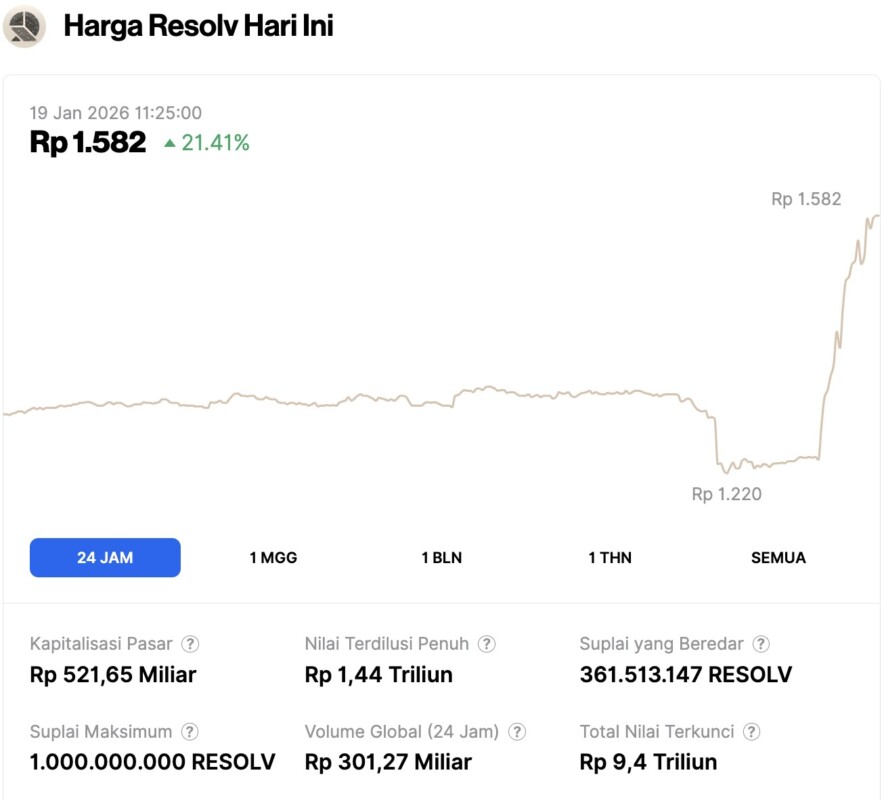This screenshot has height=800, width=884.
Task: Select the 24 JAM time range
Action: [x=105, y=558]
